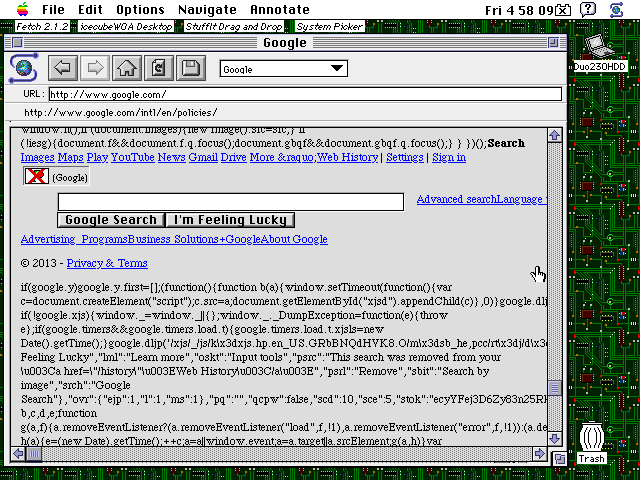The height and width of the screenshot is (480, 640).
Task: Follow the Gmail link
Action: [203, 158]
